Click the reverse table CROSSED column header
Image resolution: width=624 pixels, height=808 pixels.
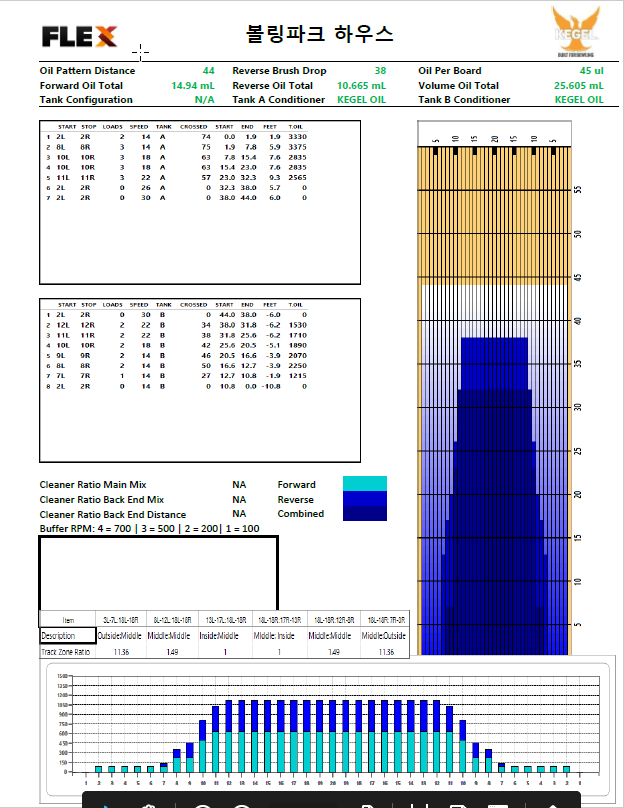coord(193,305)
